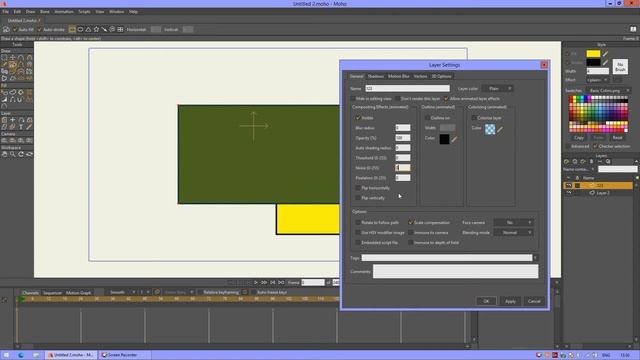This screenshot has height=360, width=640.
Task: Switch to the Shadows tab
Action: click(x=376, y=76)
